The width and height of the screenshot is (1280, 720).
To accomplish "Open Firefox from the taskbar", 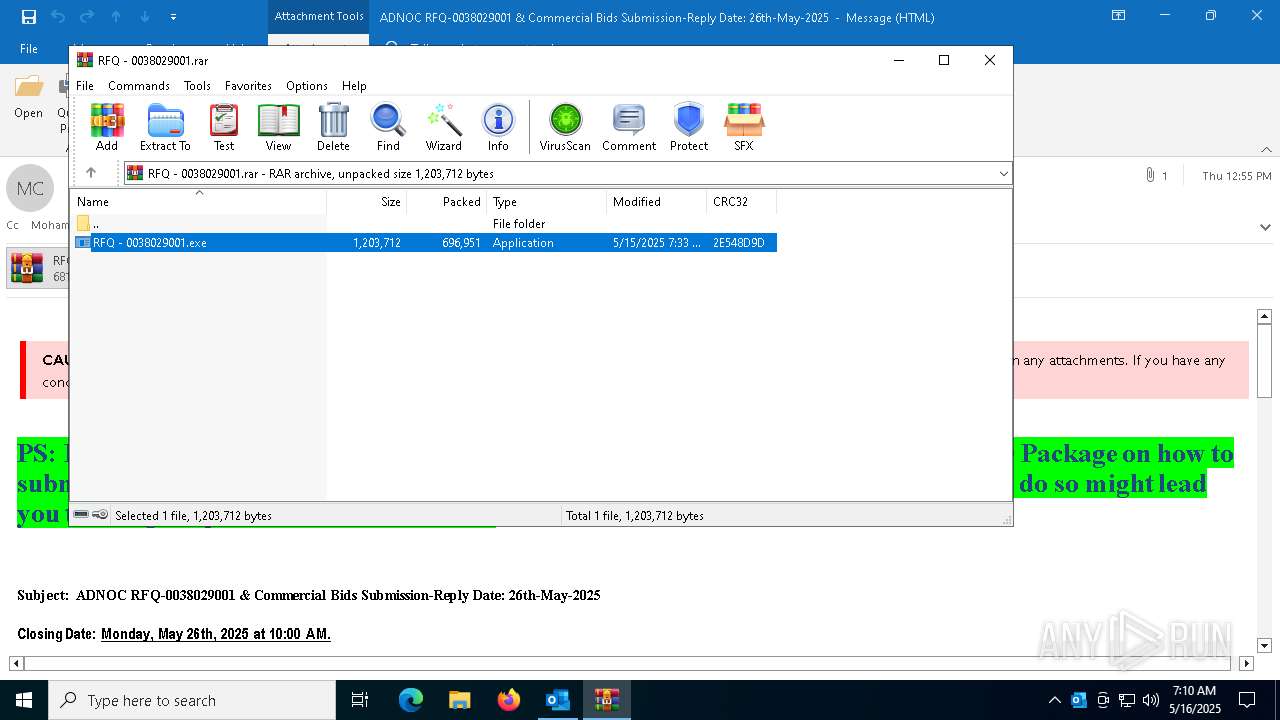I will click(509, 700).
